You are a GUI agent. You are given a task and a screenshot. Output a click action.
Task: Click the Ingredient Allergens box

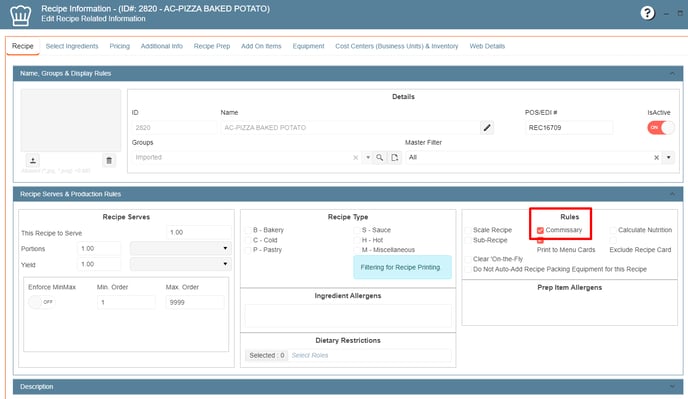point(348,316)
